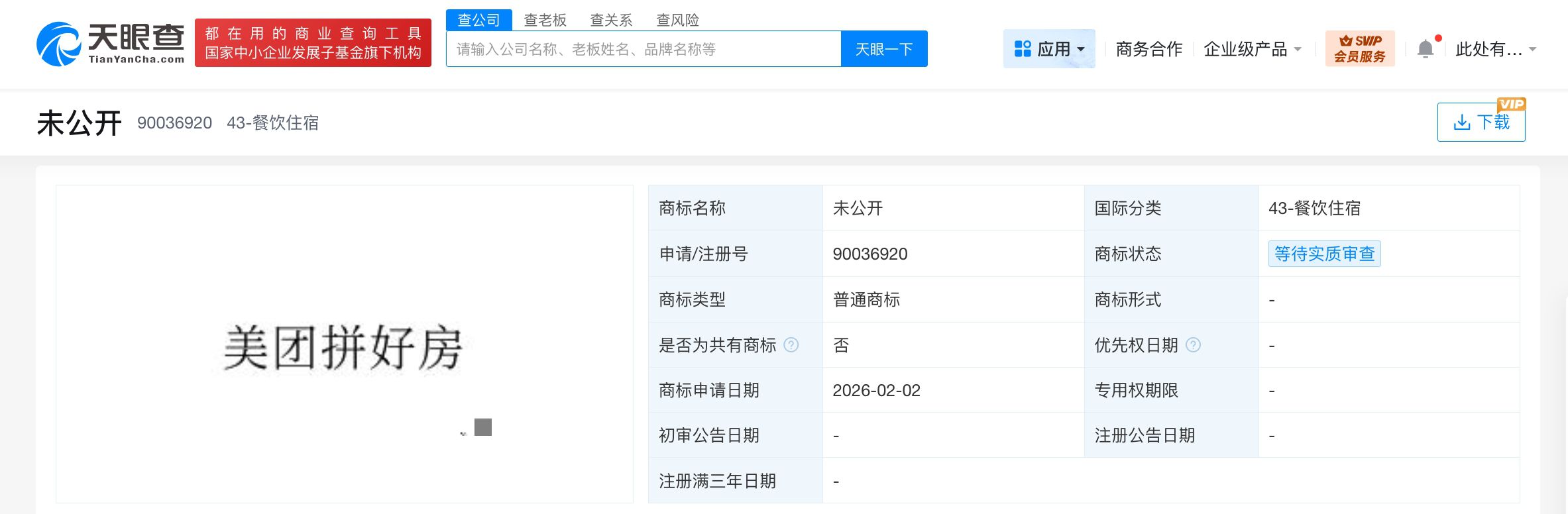Click the 美团拼好房 trademark image

tap(343, 347)
